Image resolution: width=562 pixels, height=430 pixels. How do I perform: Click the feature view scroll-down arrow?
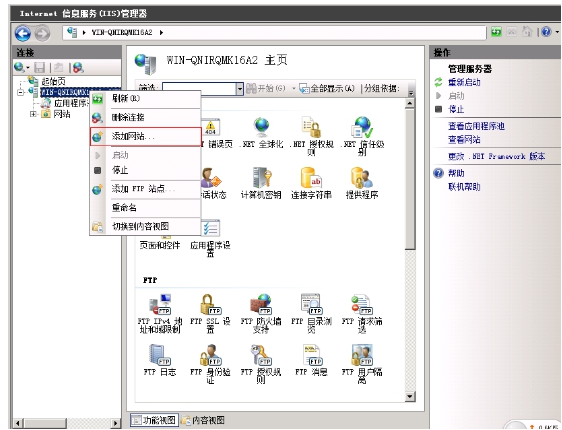[410, 396]
